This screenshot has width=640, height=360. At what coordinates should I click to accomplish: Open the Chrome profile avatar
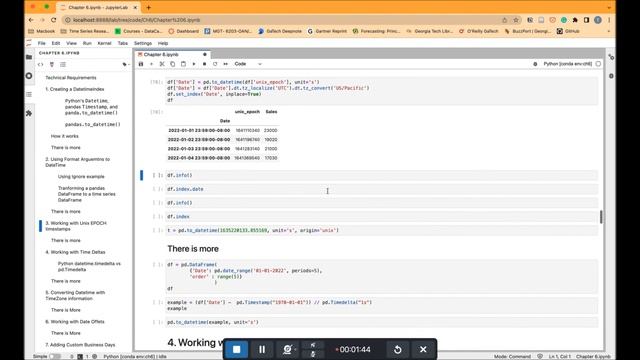click(598, 20)
